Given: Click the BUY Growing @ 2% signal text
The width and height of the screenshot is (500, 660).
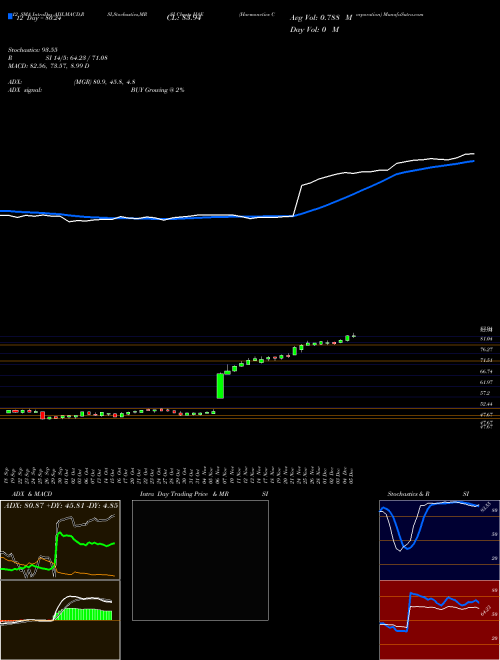Looking at the screenshot, I should [x=157, y=90].
